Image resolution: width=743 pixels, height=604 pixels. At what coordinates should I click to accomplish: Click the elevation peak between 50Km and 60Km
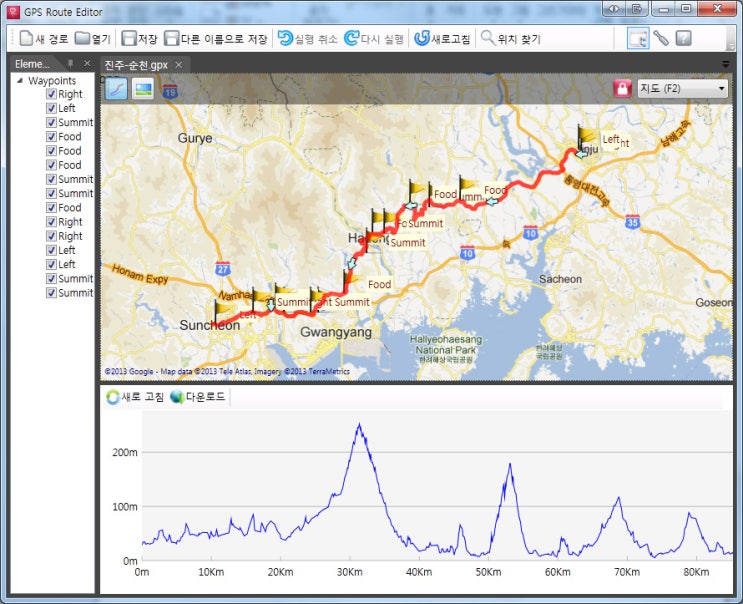click(x=510, y=465)
